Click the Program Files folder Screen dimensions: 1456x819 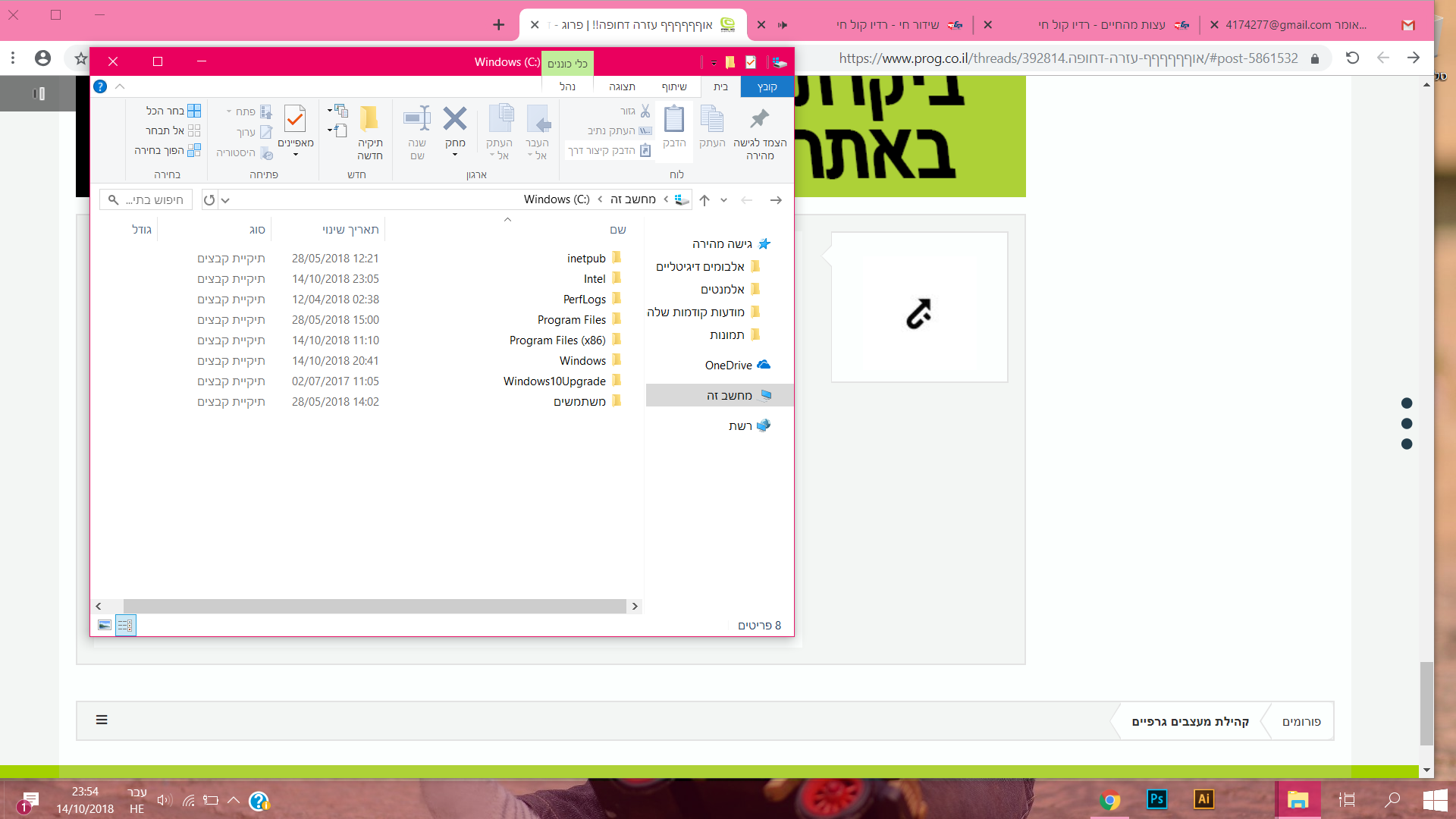571,320
